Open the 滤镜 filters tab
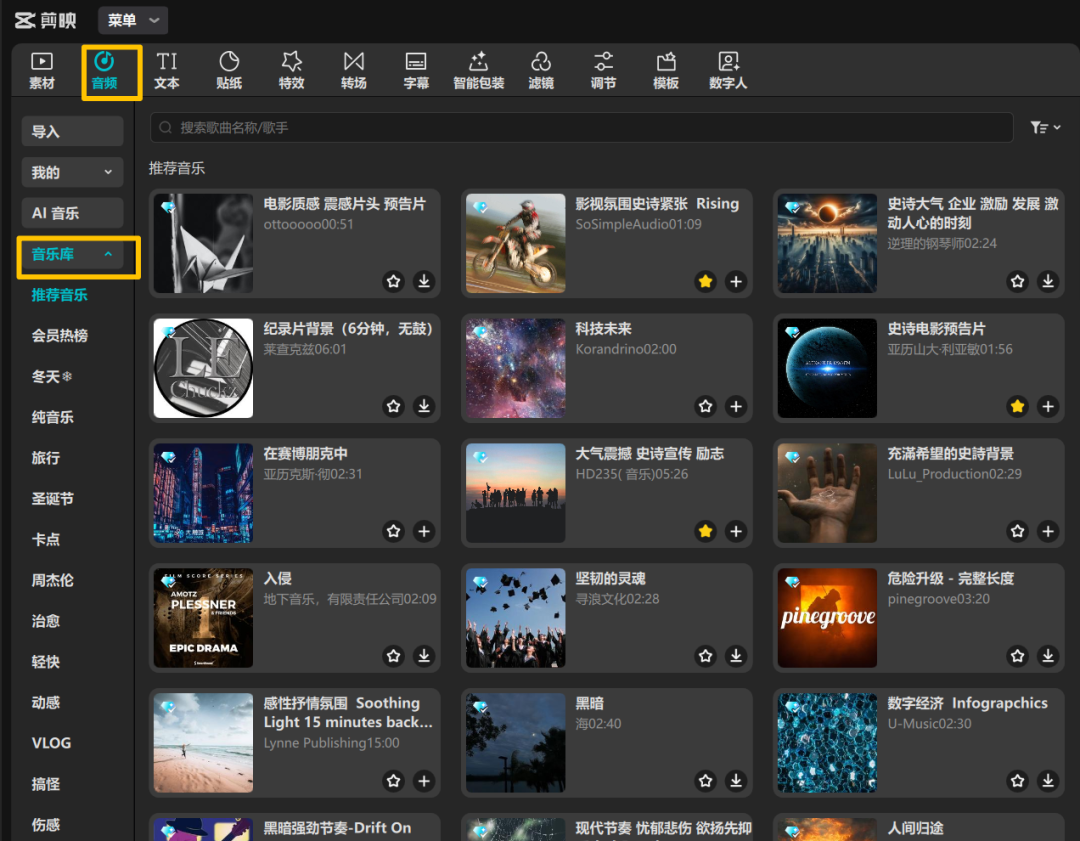This screenshot has height=841, width=1080. point(541,72)
